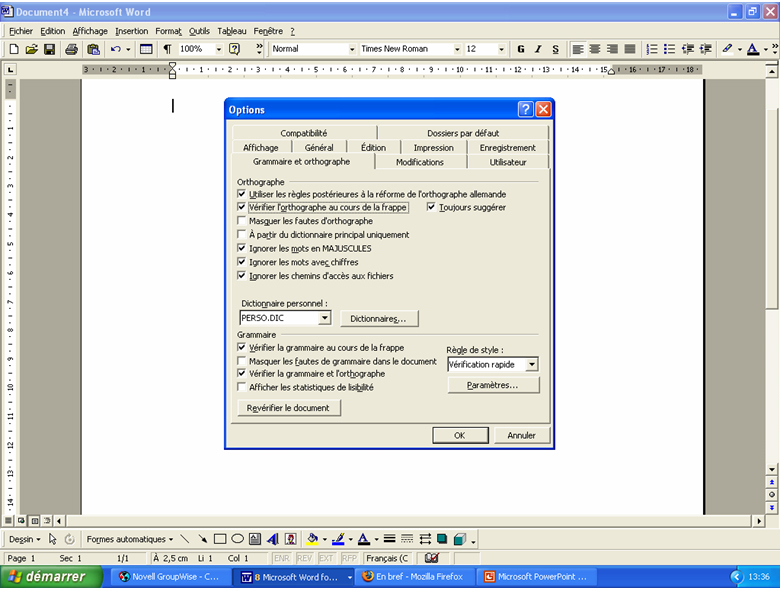Uncheck Ignorer les mots en MAJUSCULES
The width and height of the screenshot is (781, 591).
tap(241, 248)
